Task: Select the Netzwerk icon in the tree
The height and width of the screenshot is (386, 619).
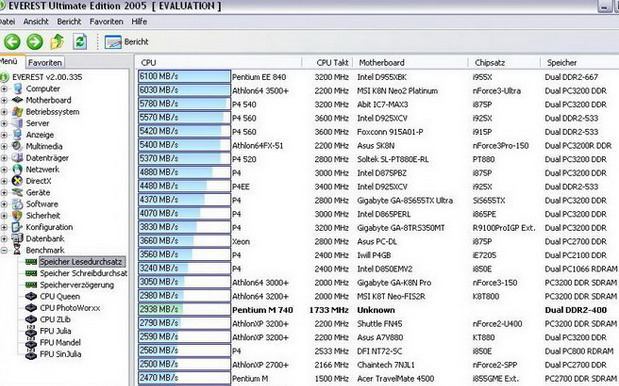Action: (x=18, y=169)
